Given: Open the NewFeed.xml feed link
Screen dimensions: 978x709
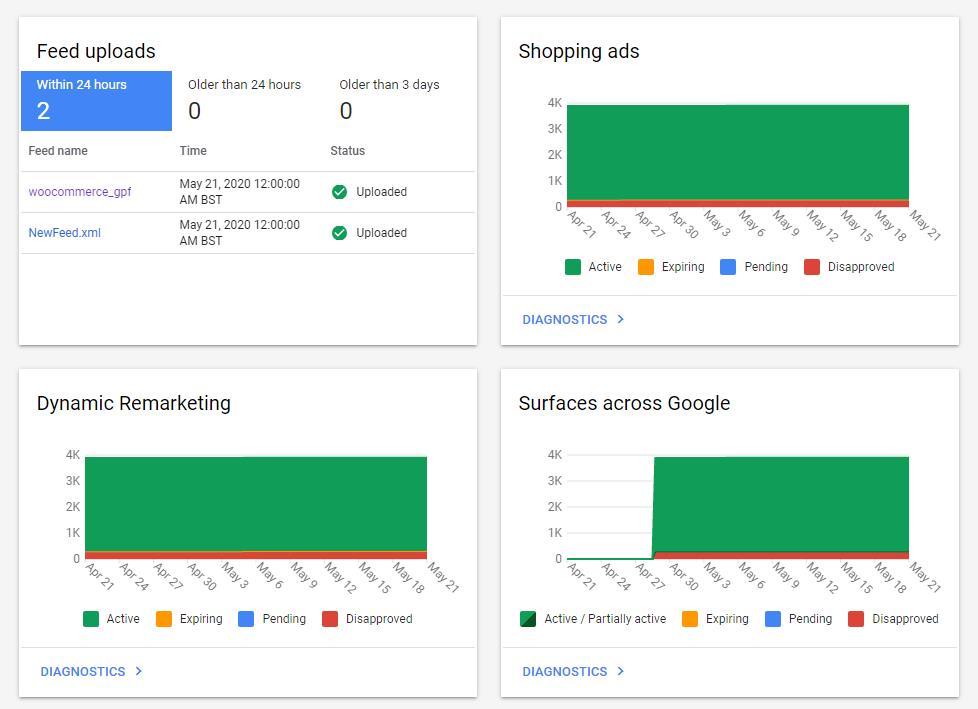Looking at the screenshot, I should pyautogui.click(x=64, y=233).
